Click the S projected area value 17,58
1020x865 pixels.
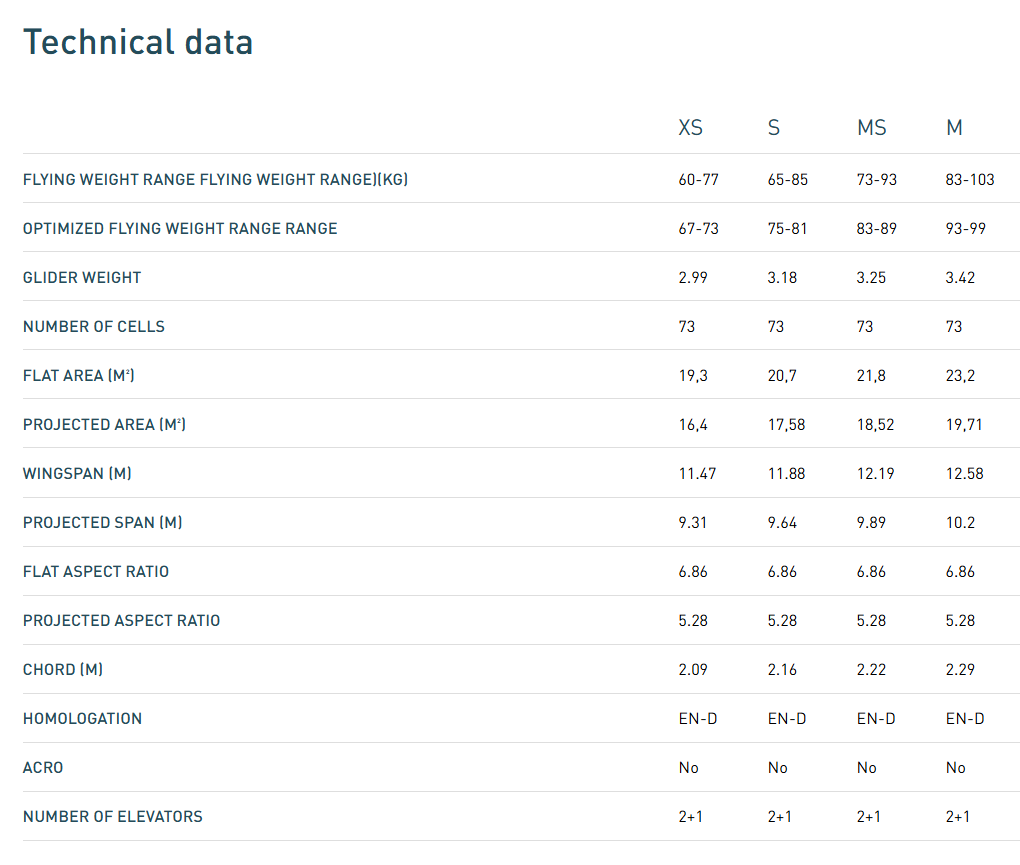point(787,425)
